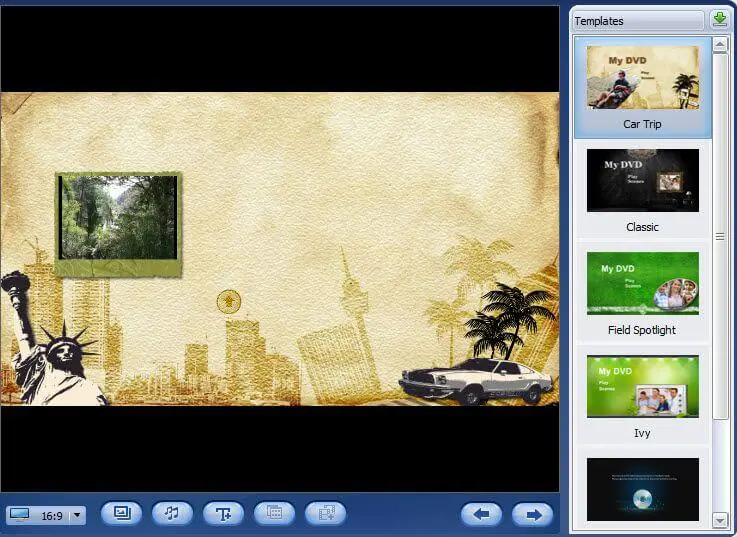The image size is (737, 537).
Task: Select the Classic template
Action: click(x=643, y=191)
